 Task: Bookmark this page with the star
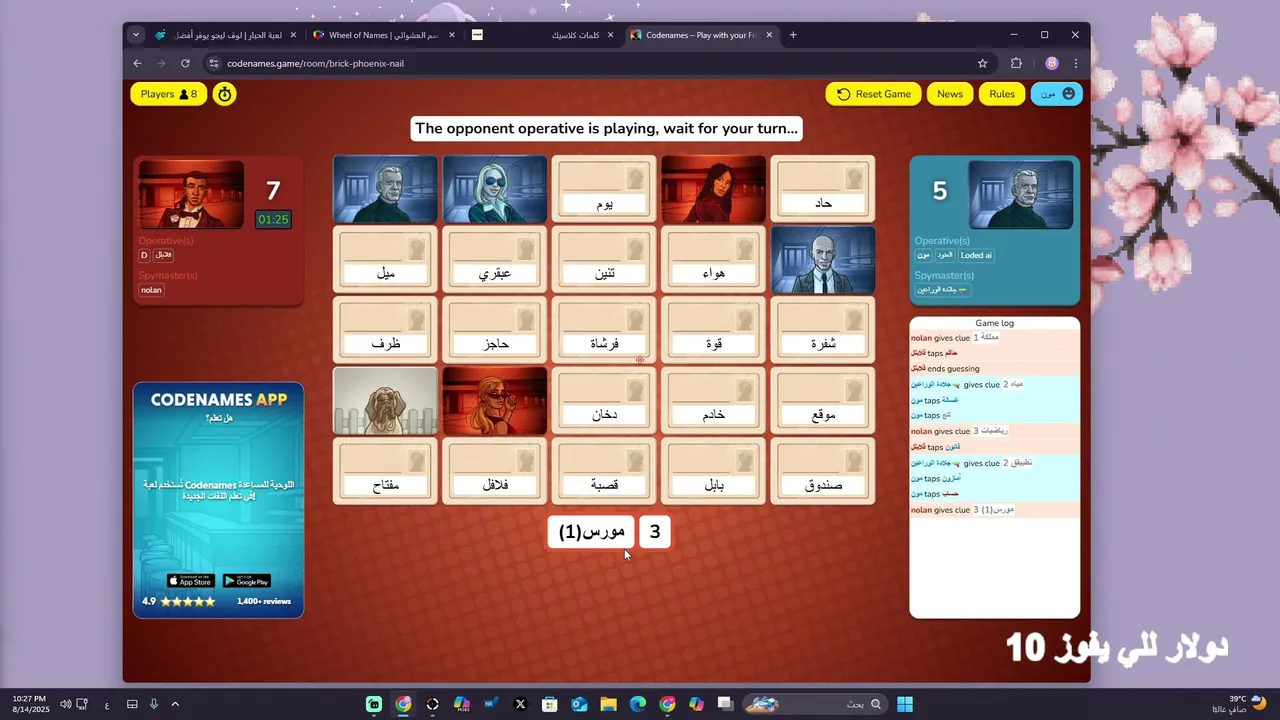983,63
